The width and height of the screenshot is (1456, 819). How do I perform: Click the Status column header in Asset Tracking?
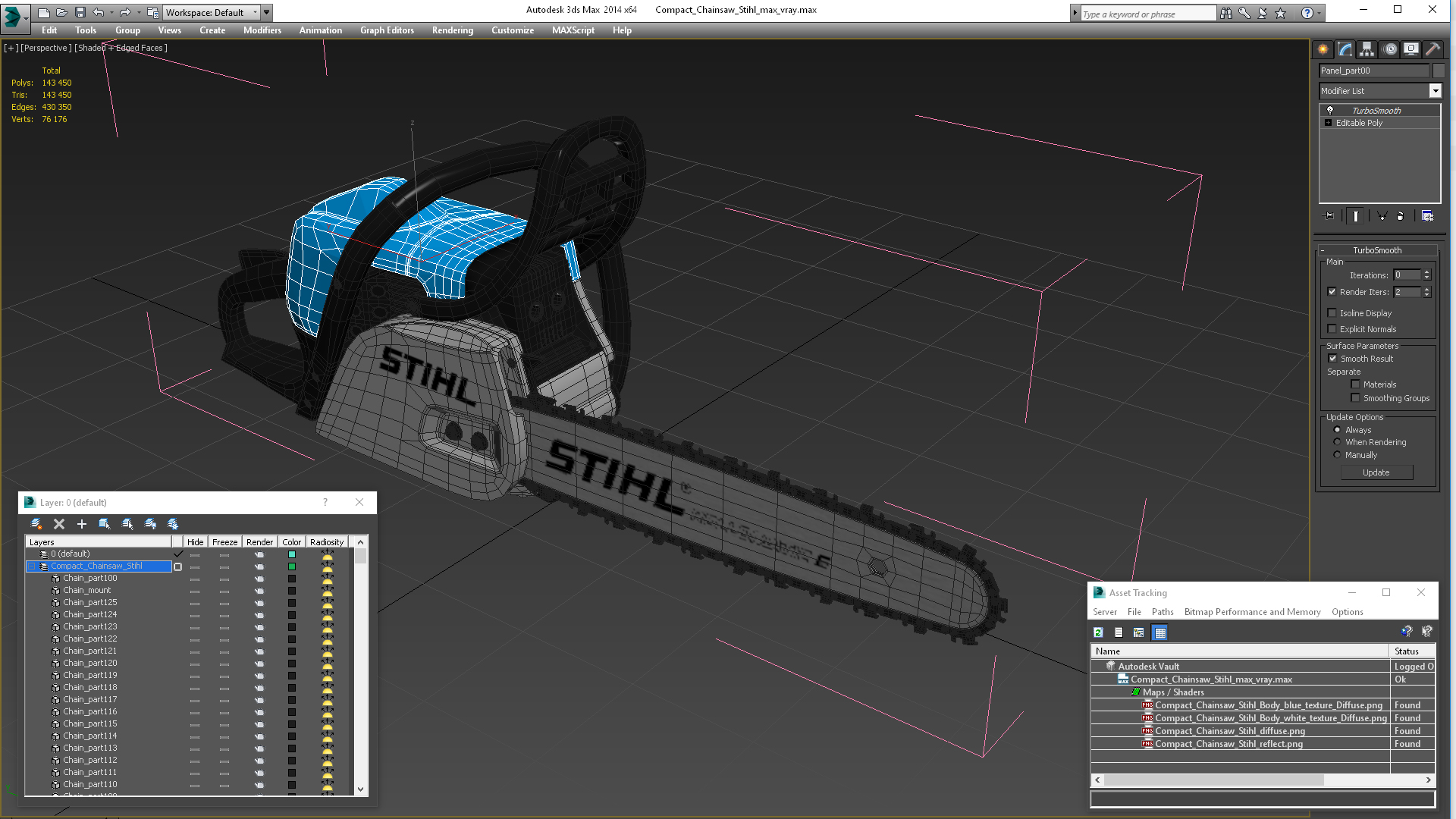(x=1412, y=651)
